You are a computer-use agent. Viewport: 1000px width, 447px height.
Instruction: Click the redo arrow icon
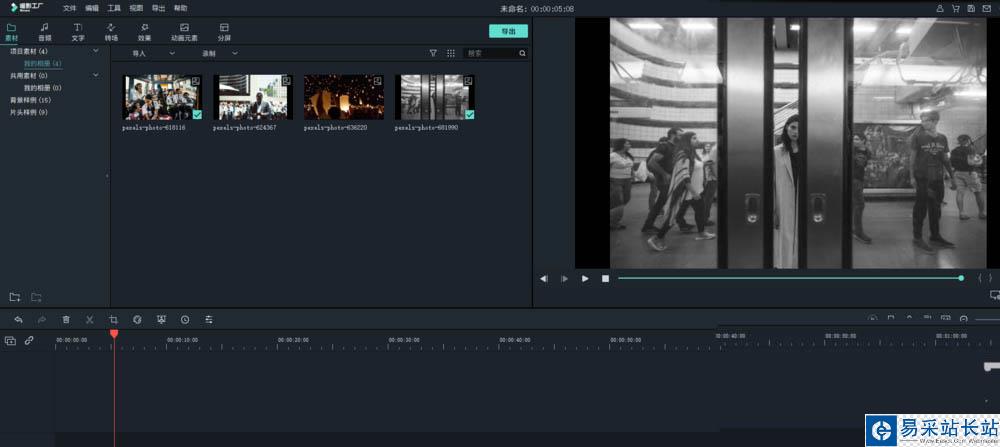coord(42,319)
